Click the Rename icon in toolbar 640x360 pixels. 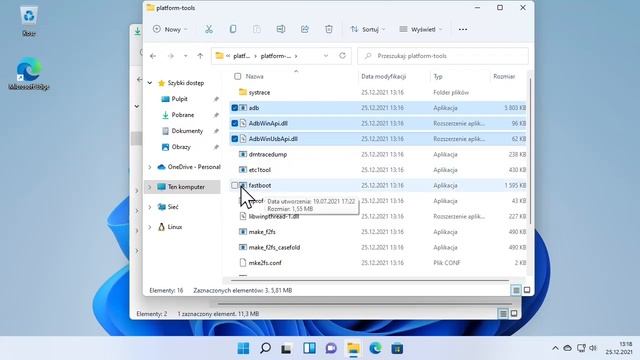281,29
